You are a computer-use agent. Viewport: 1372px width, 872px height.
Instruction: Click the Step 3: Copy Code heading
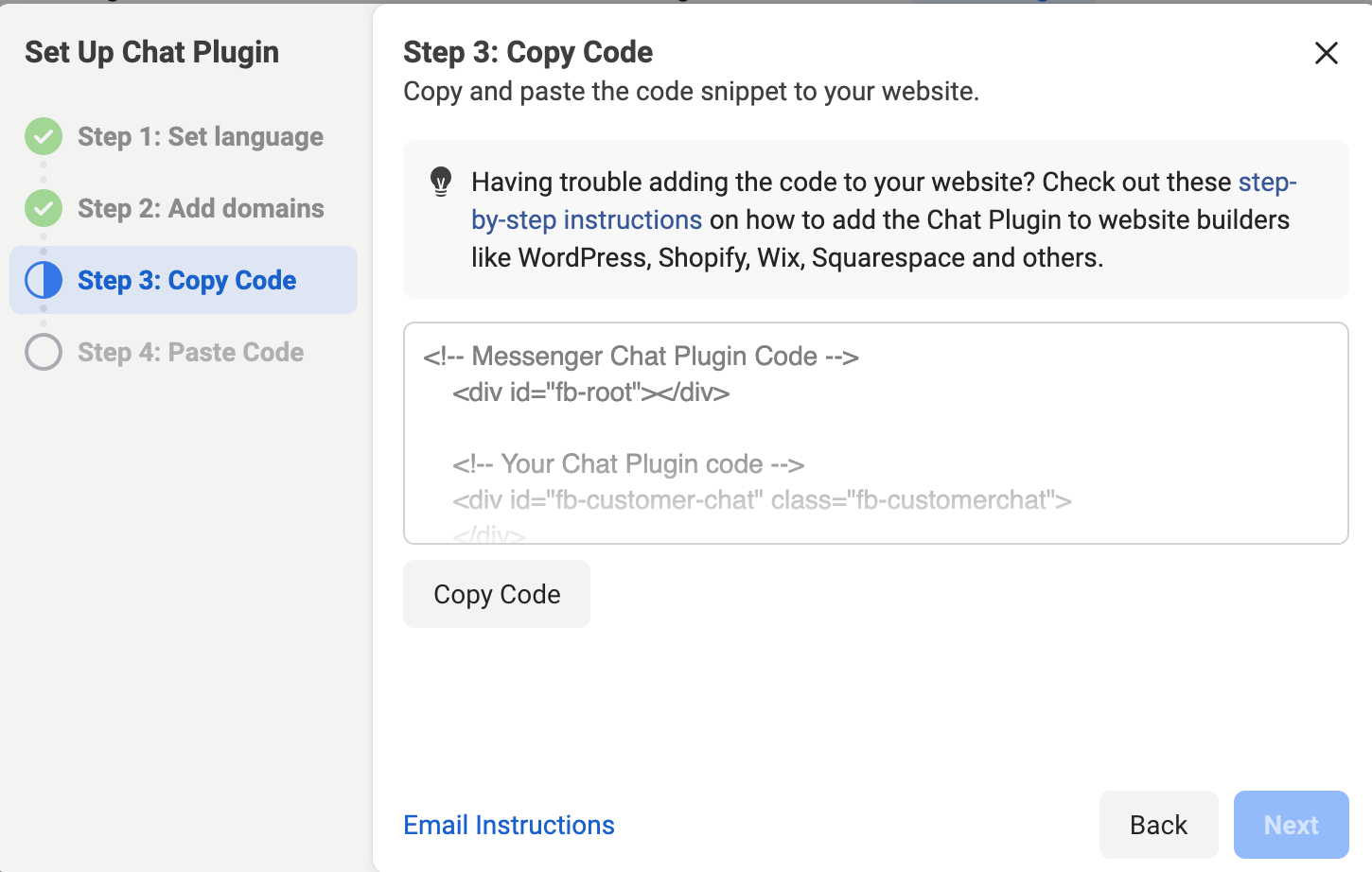[528, 52]
